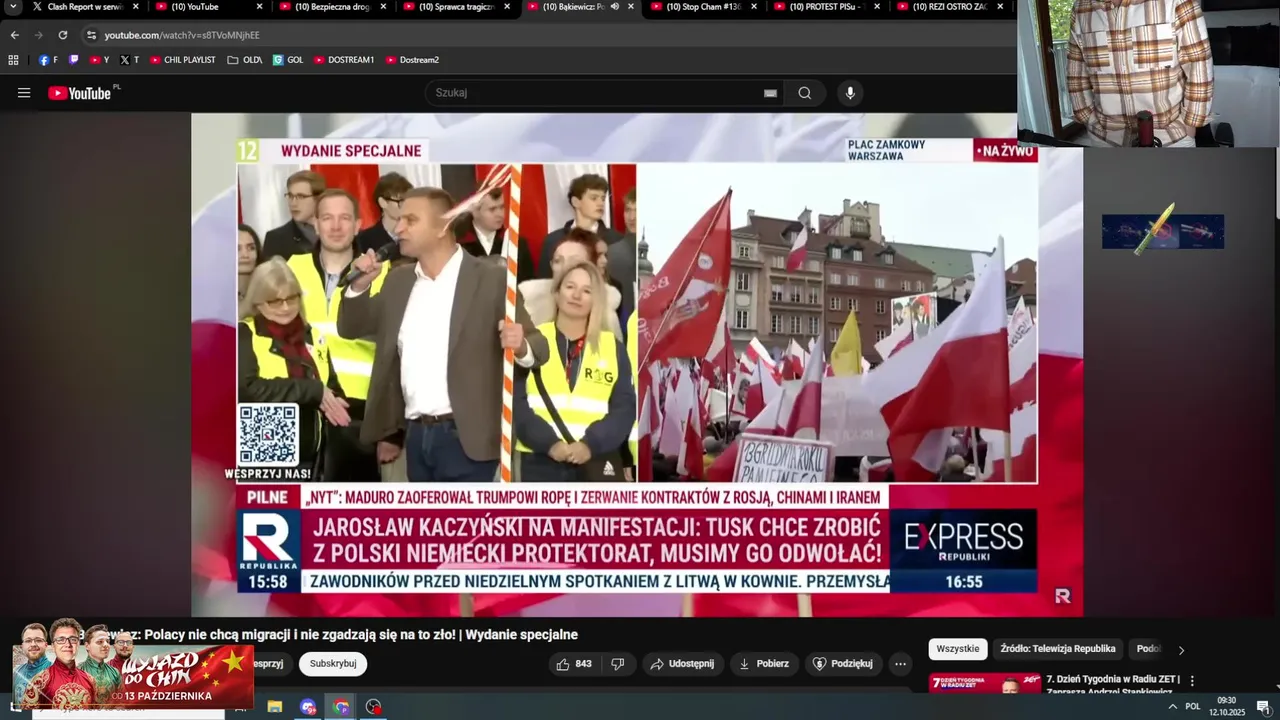1280x720 pixels.
Task: Open the GOL bookmark
Action: click(x=288, y=60)
